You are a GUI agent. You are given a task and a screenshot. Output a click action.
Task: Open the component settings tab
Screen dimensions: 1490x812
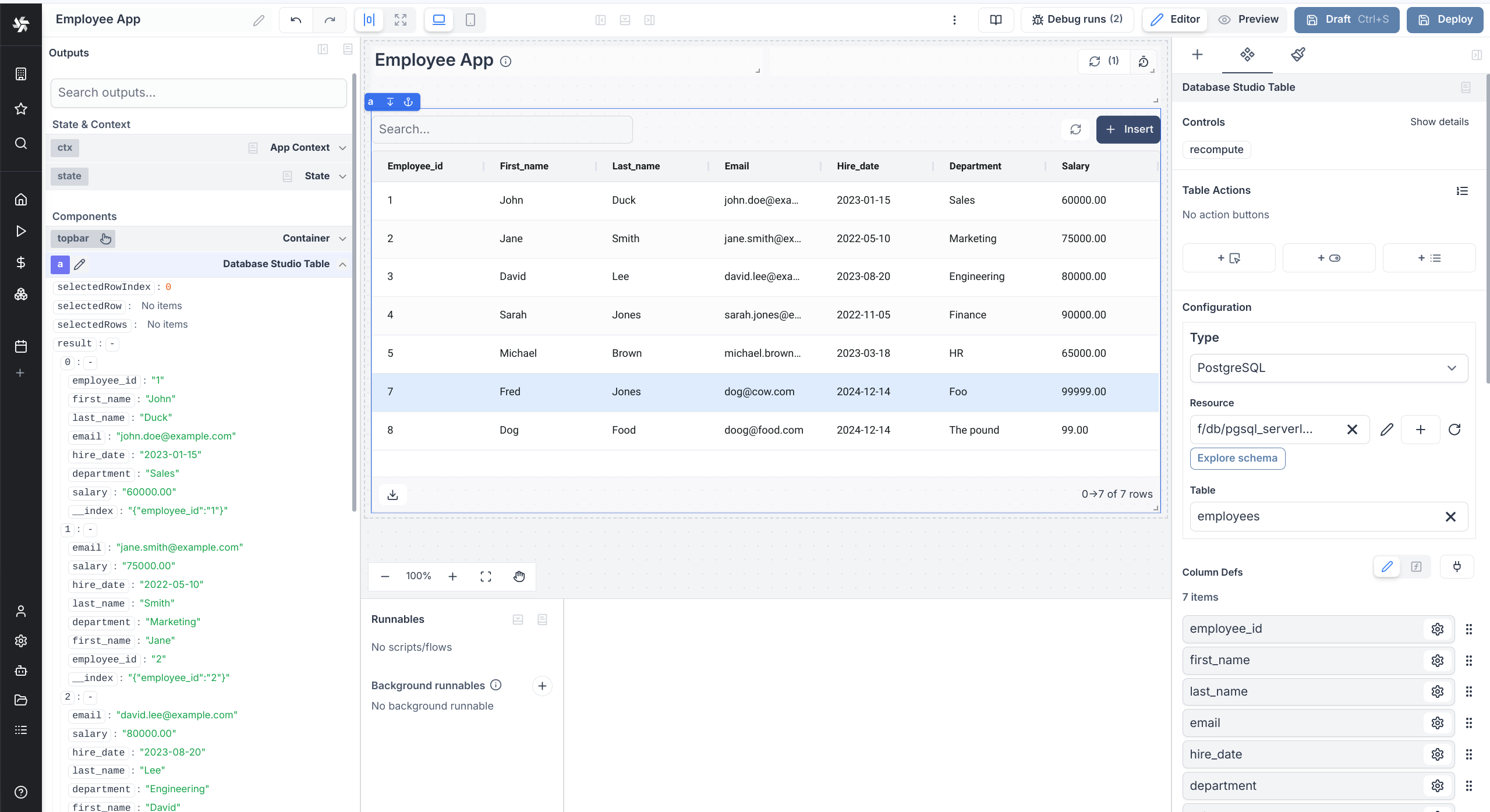coord(1247,55)
